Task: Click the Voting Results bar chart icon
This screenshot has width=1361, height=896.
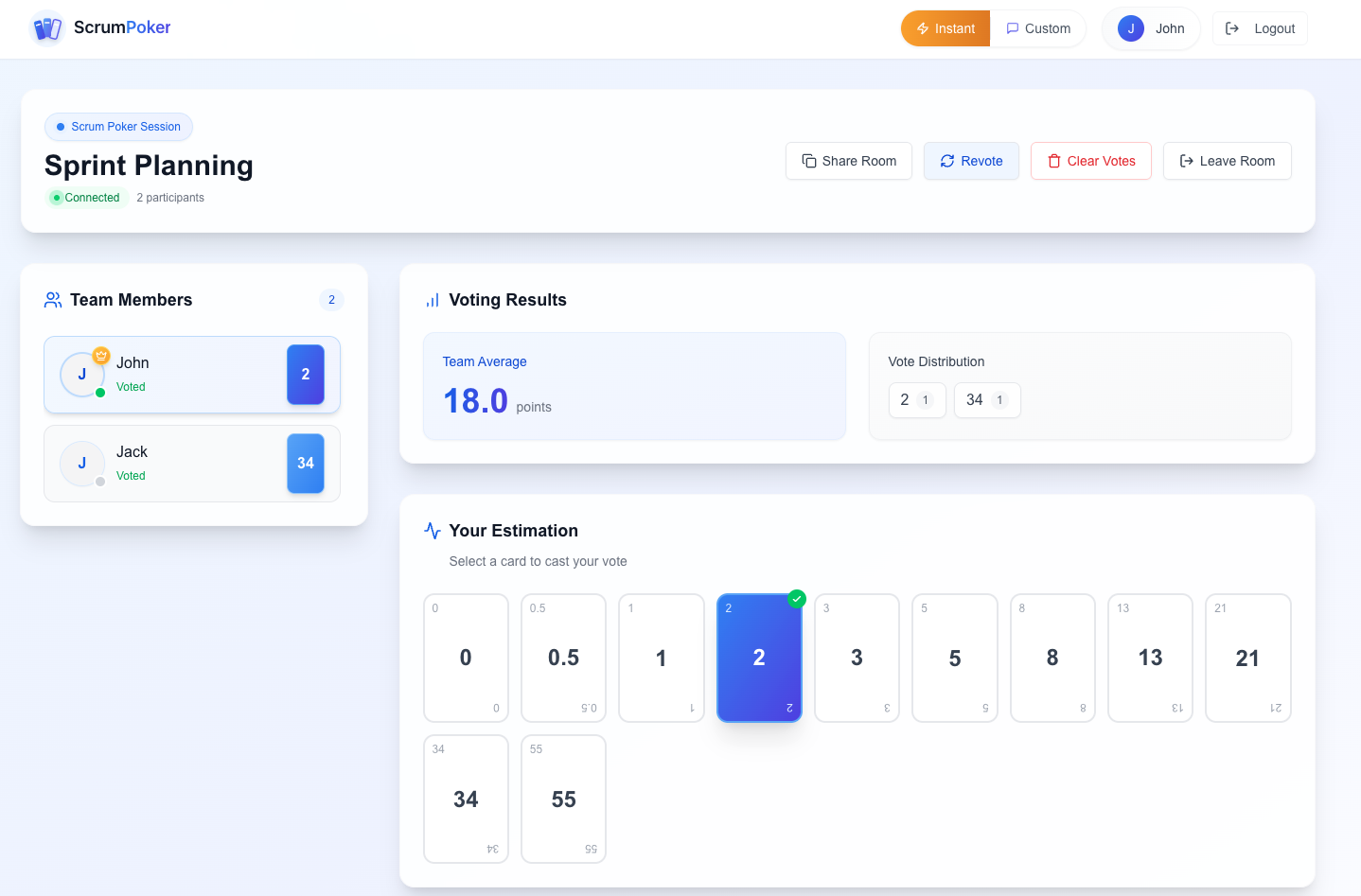Action: [433, 299]
